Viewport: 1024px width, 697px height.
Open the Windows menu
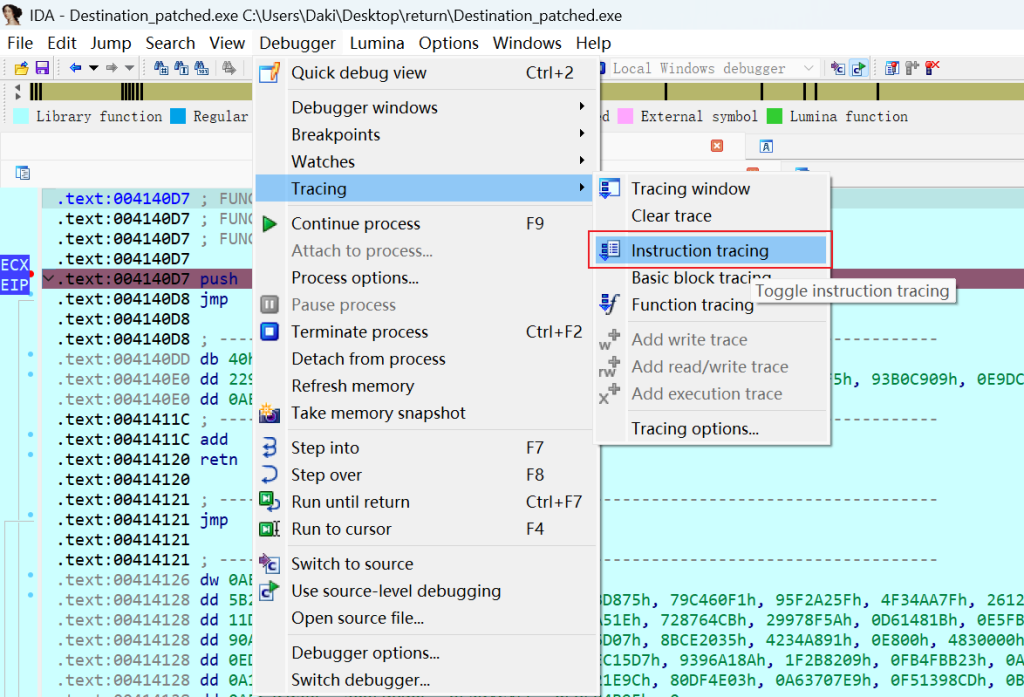pos(527,43)
